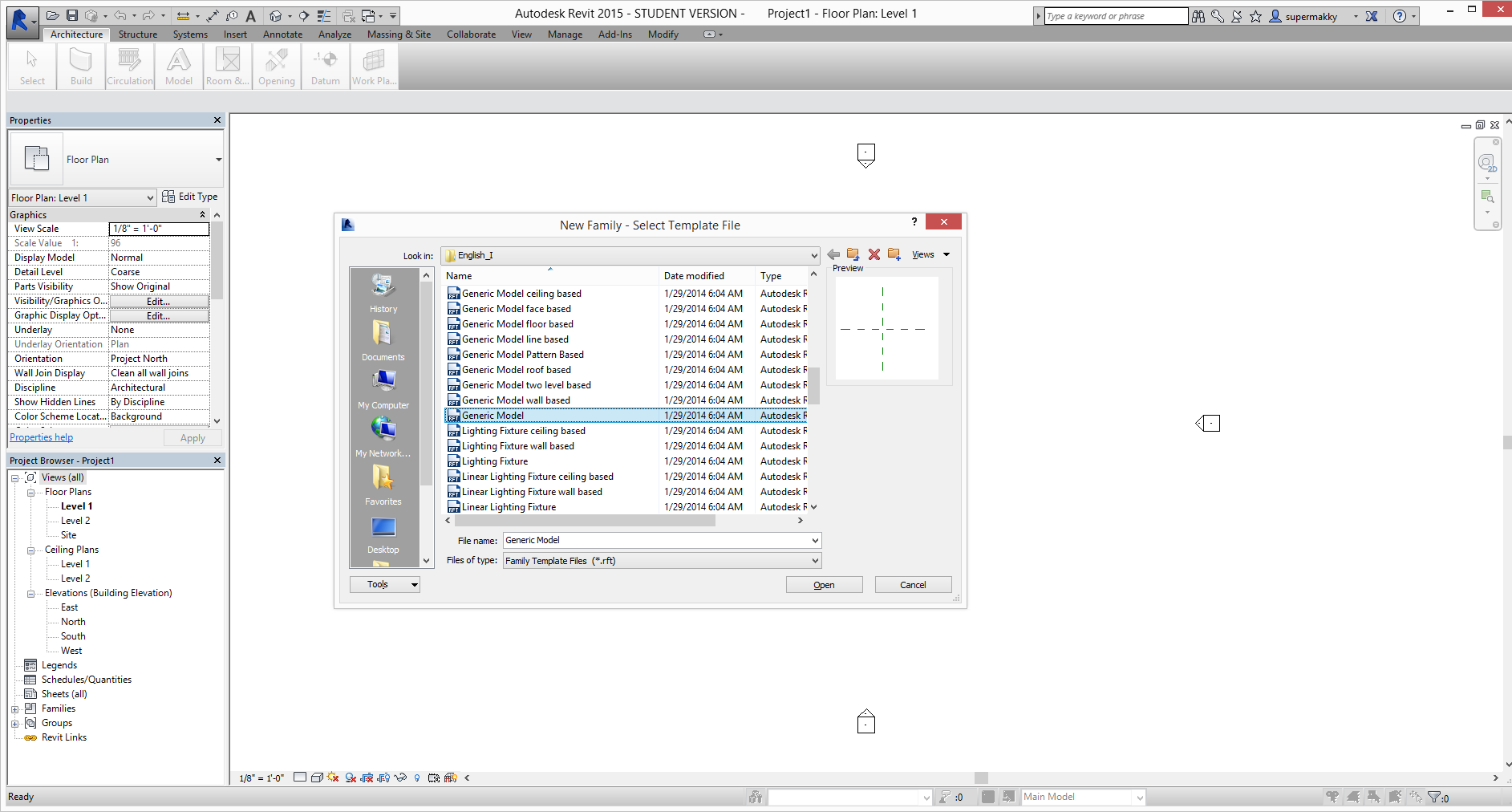Click the file list vertical scrollbar thumb
Viewport: 1512px width, 812px height.
(813, 385)
